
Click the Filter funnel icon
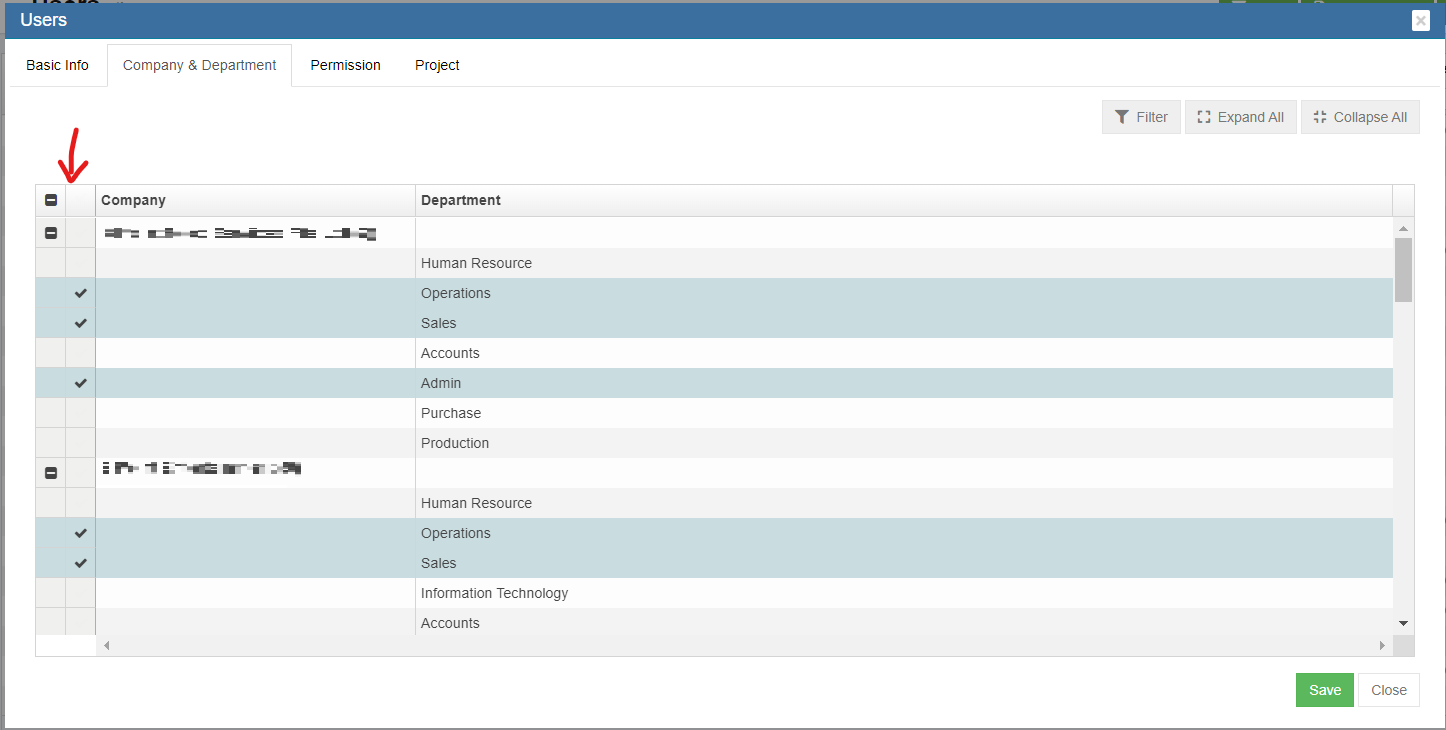click(x=1122, y=117)
